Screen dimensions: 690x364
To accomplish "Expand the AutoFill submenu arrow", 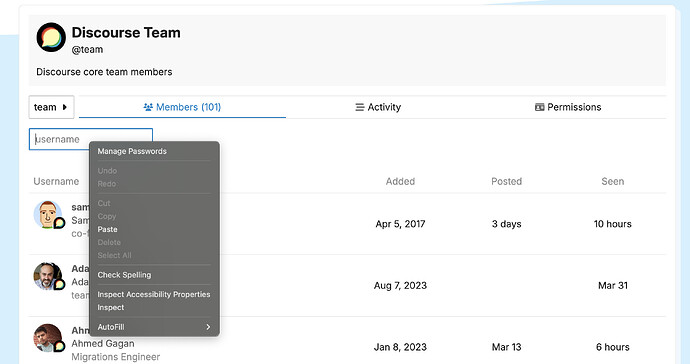I will coord(208,327).
